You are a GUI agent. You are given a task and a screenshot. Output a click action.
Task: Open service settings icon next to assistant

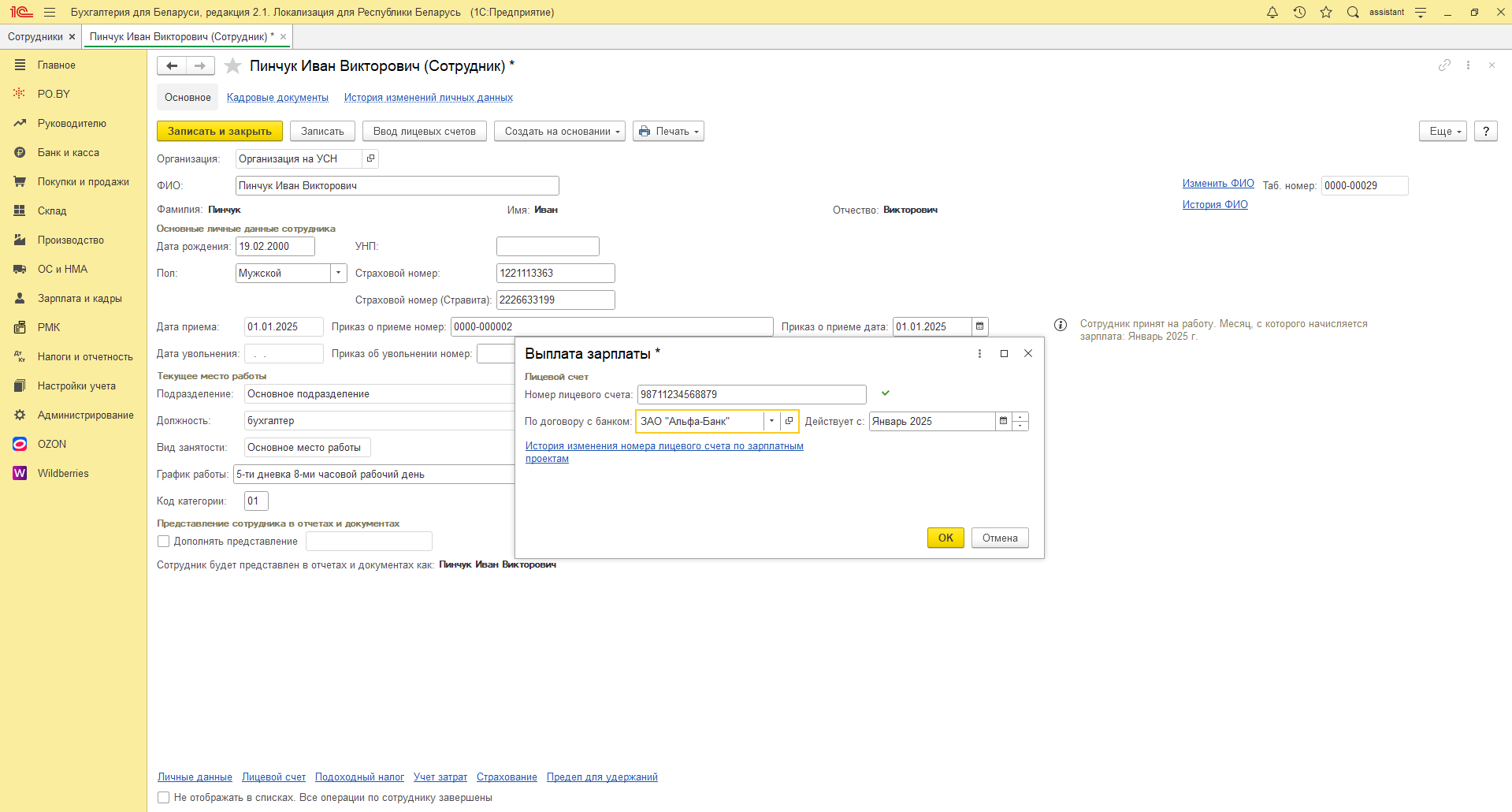tap(1421, 12)
